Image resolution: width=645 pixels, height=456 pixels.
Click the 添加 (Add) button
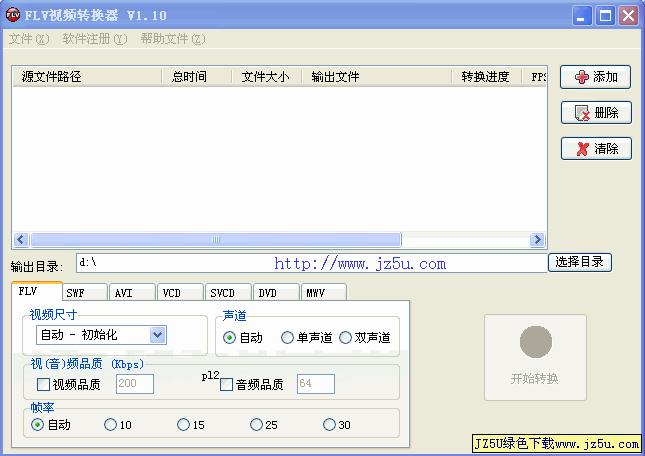pos(595,77)
